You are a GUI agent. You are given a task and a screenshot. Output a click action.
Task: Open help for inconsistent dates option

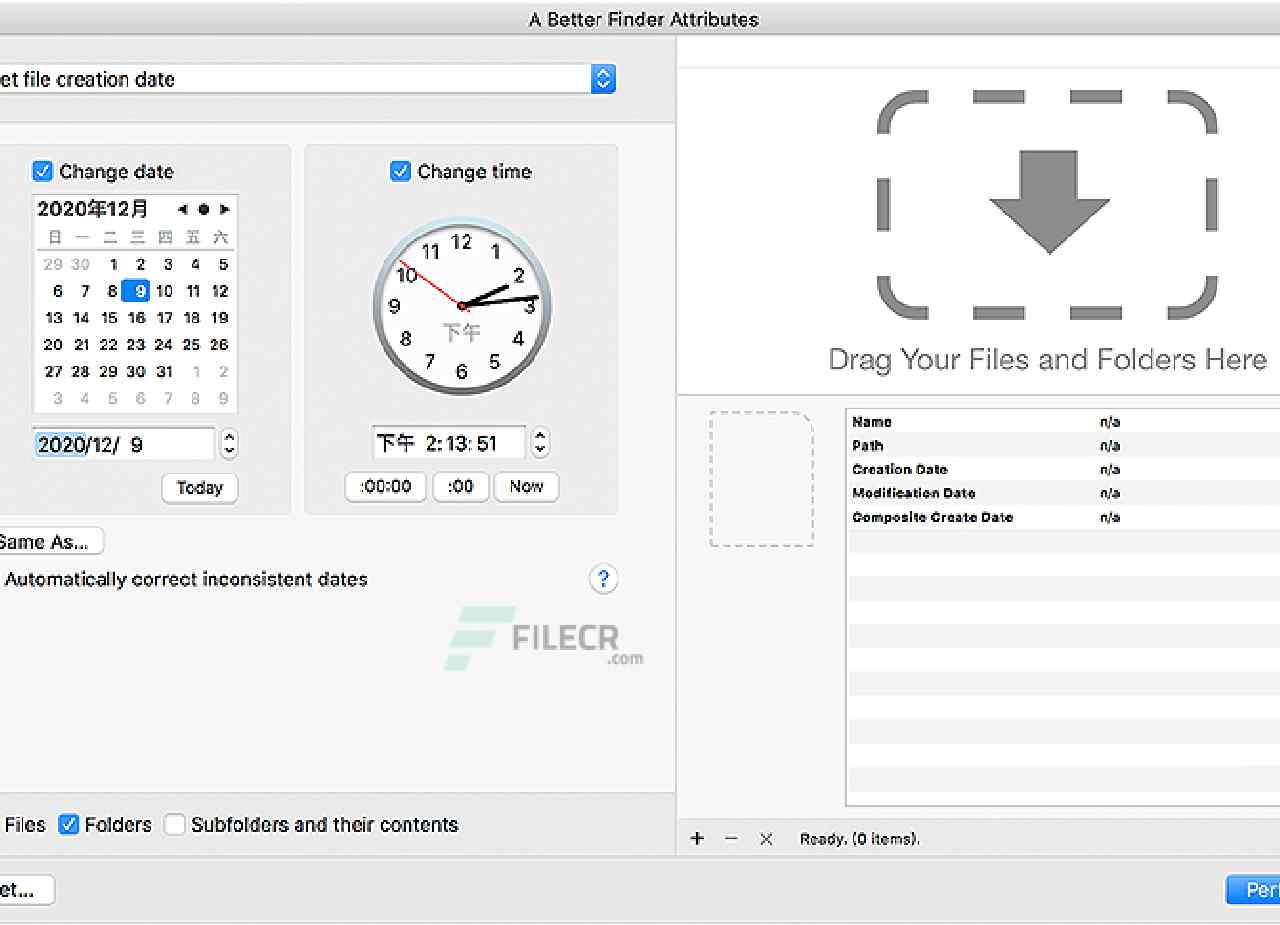tap(603, 579)
